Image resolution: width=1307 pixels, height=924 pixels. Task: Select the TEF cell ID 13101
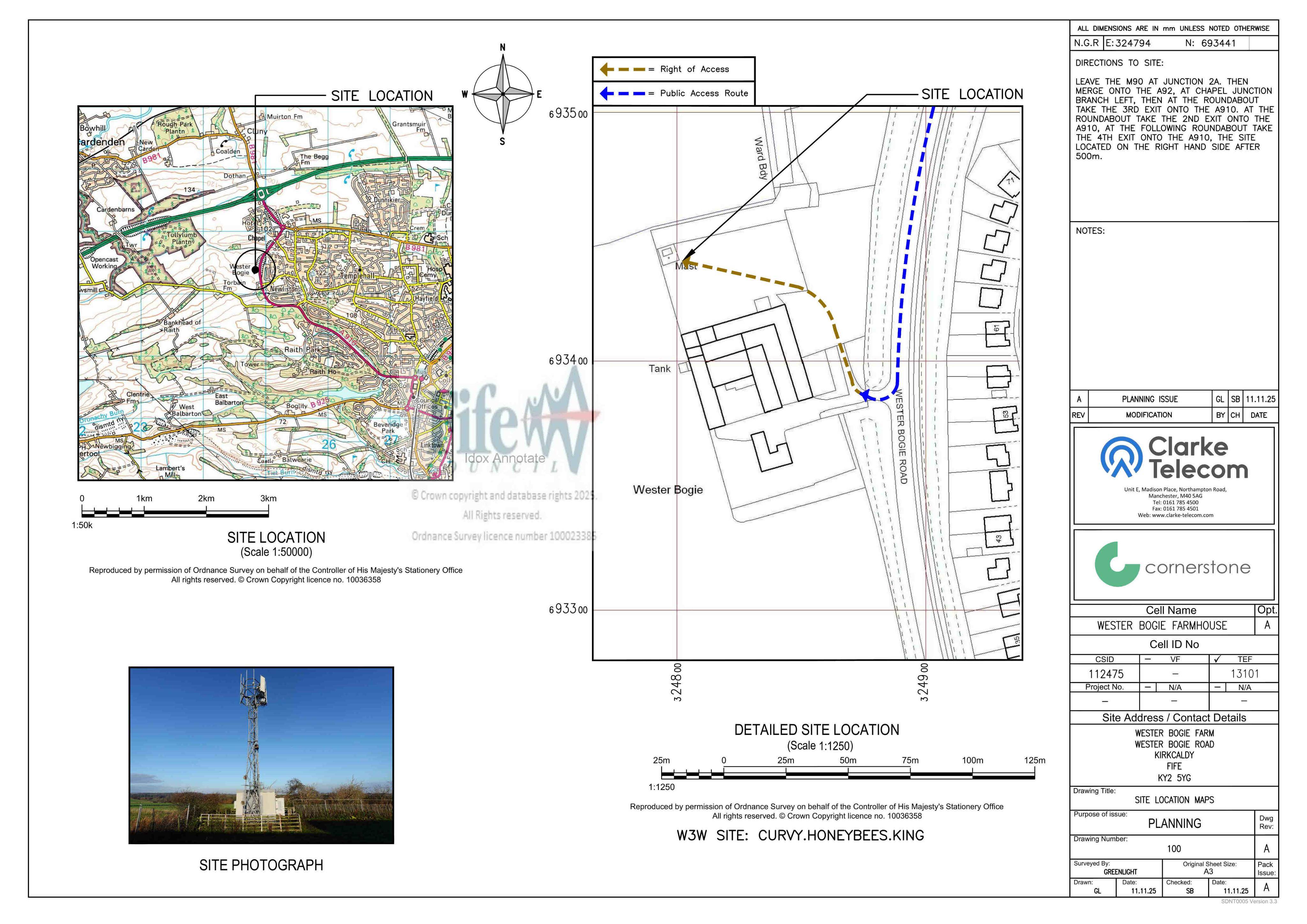1244,674
